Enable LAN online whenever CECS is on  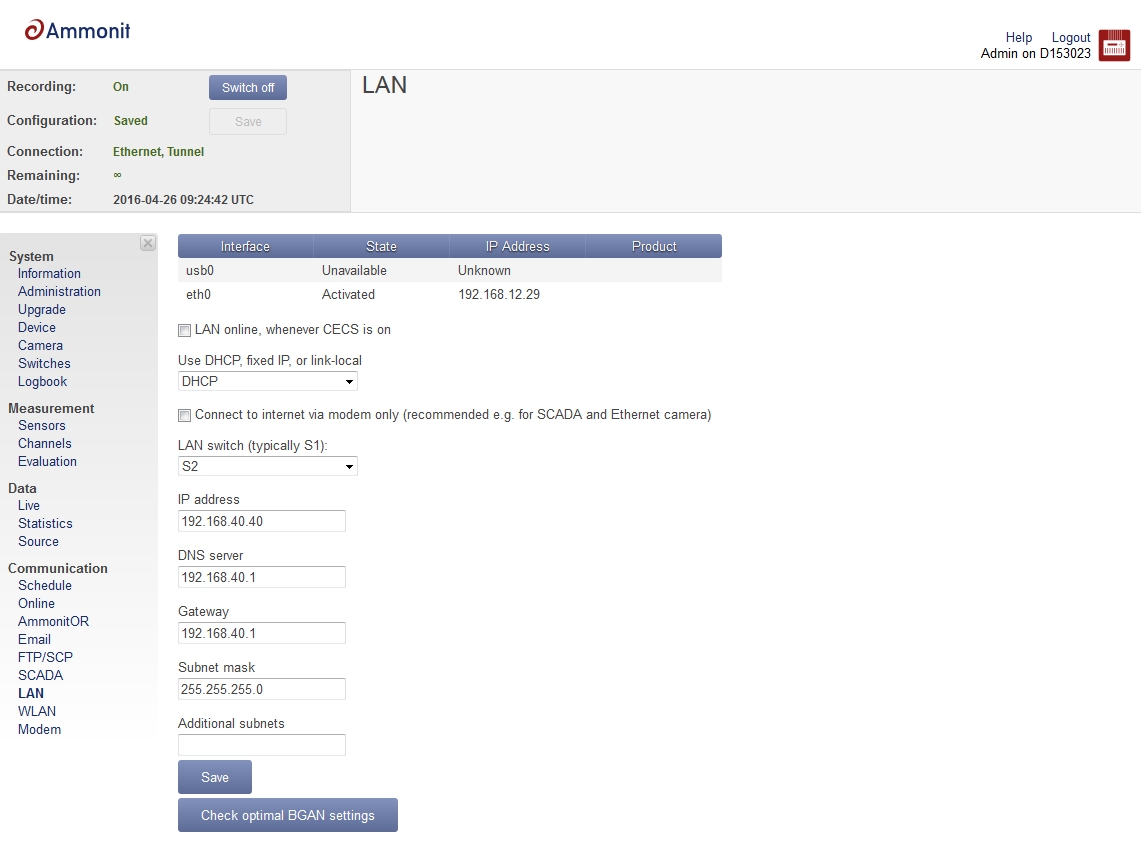[184, 330]
